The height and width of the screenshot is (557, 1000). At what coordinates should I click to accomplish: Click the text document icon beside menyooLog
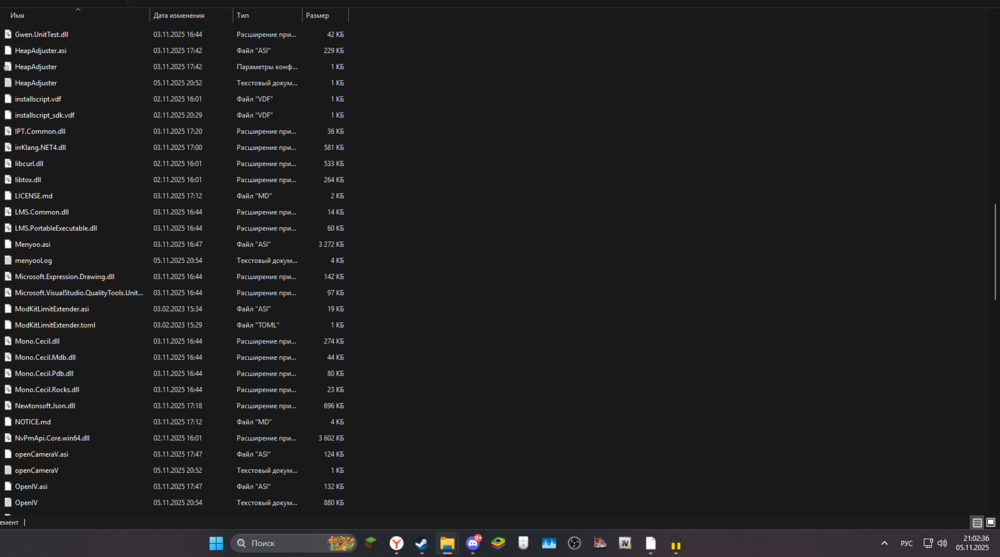[x=8, y=260]
